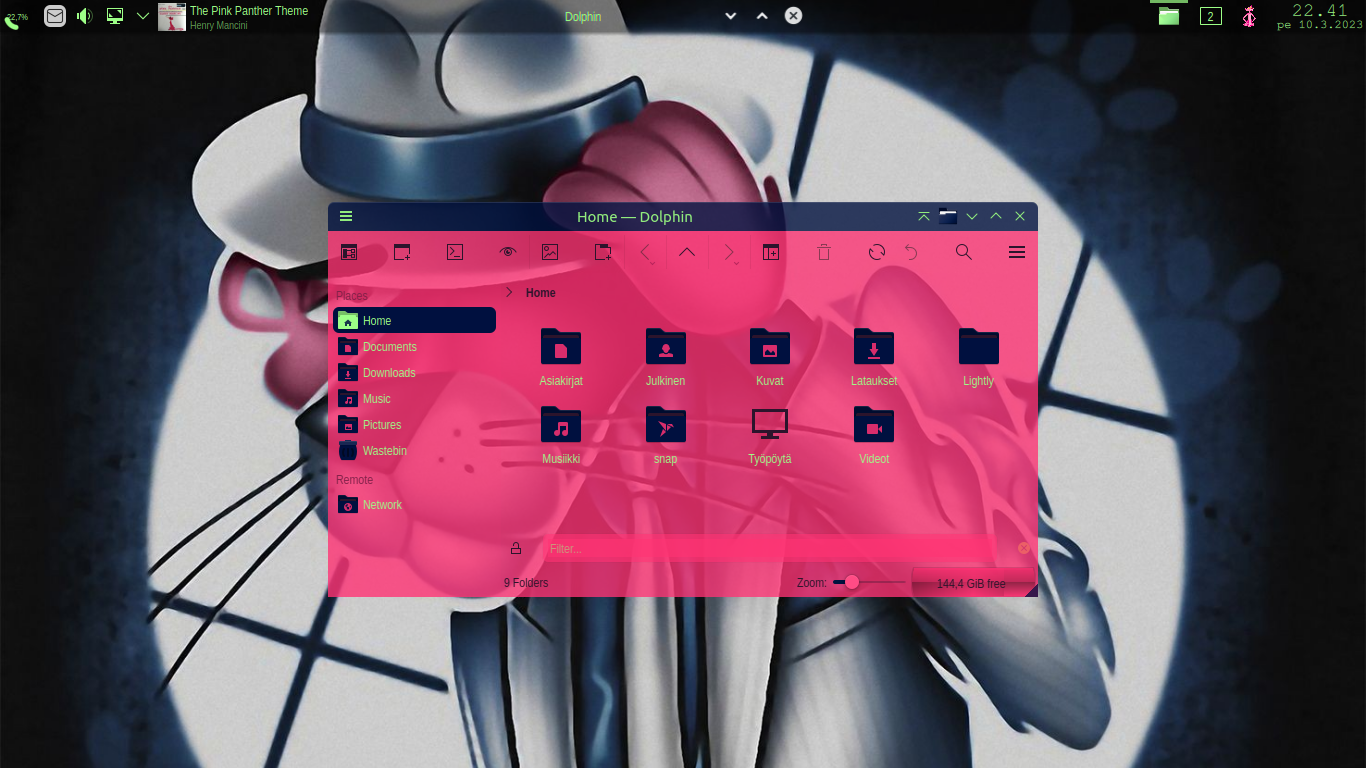The image size is (1366, 768).
Task: Select the snap folder
Action: click(666, 436)
